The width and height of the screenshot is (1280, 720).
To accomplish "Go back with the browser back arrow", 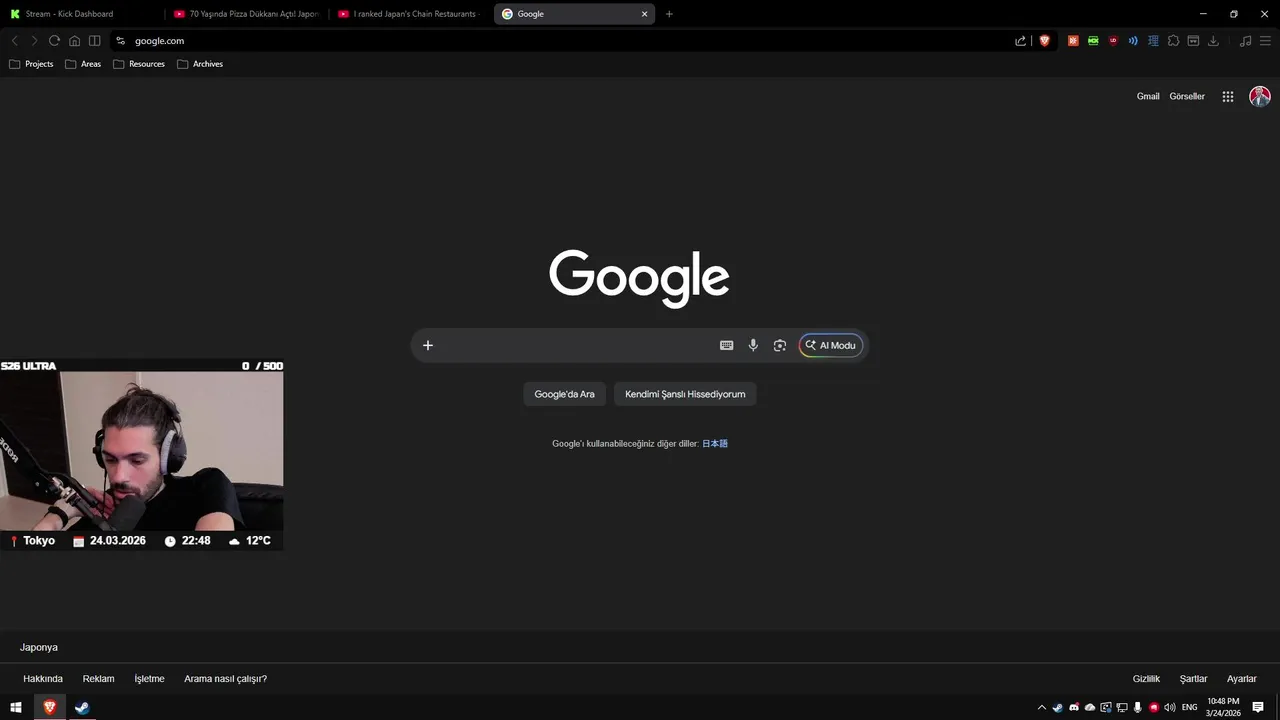I will coord(14,41).
